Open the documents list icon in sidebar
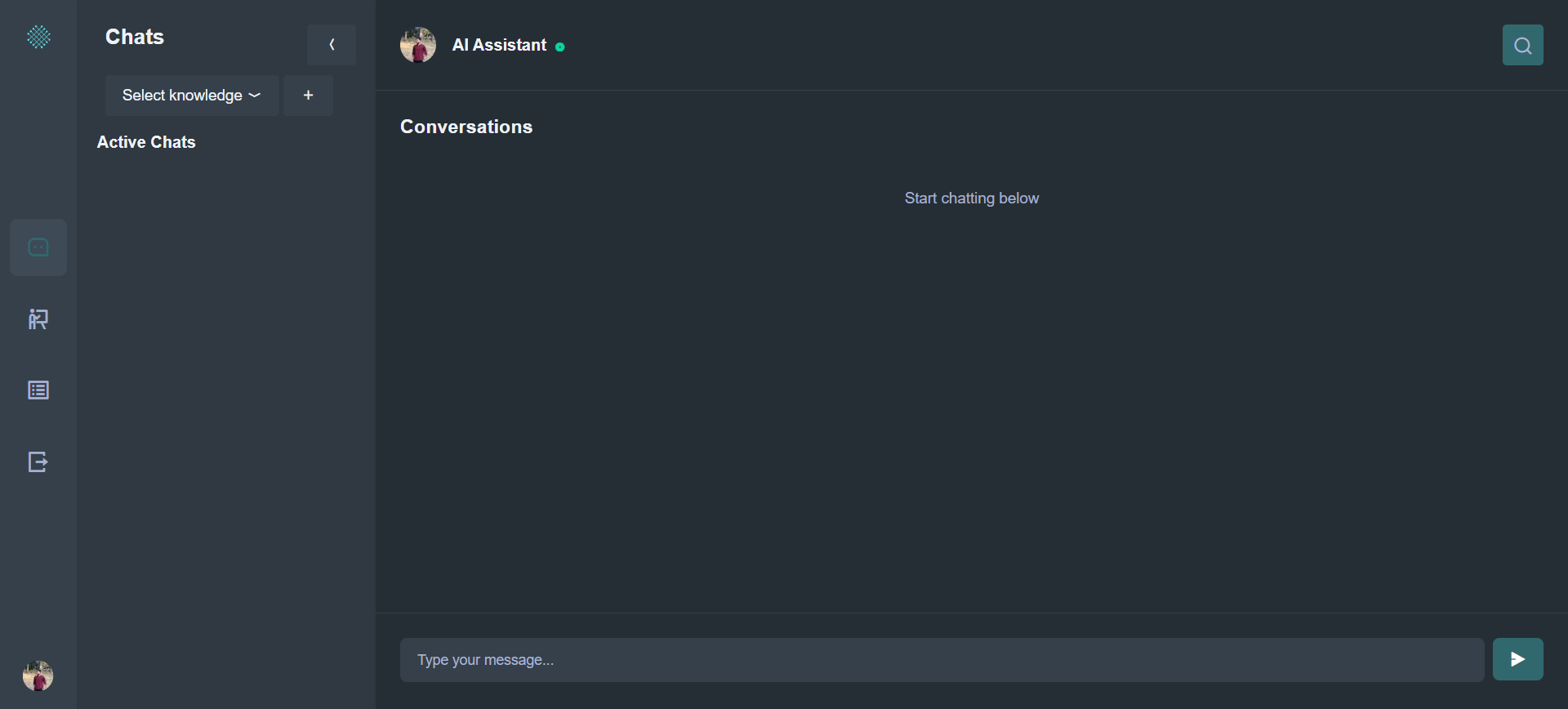 pos(38,390)
